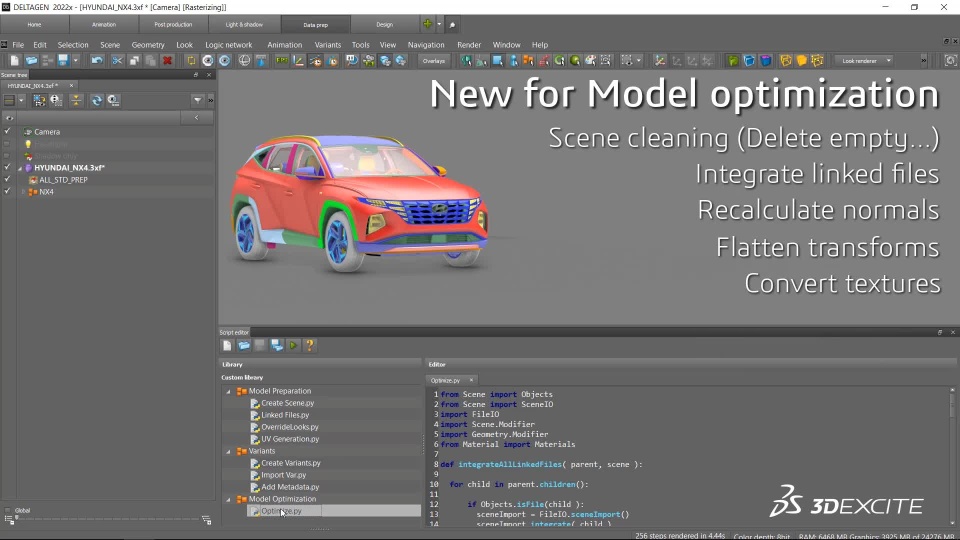Click the filter funnel icon in Scene tree
The image size is (960, 540).
[197, 100]
